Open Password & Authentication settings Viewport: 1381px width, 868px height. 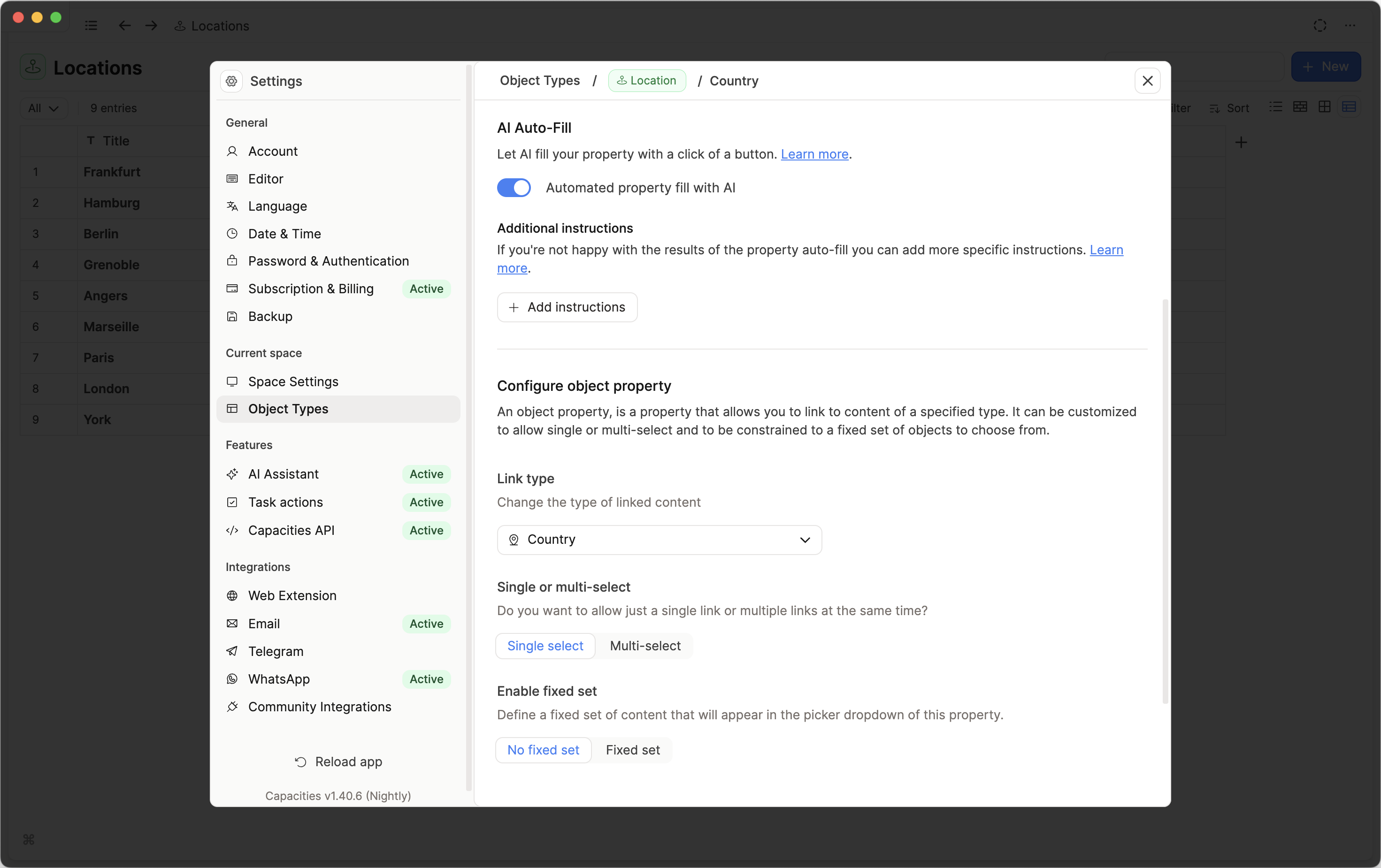(x=338, y=261)
